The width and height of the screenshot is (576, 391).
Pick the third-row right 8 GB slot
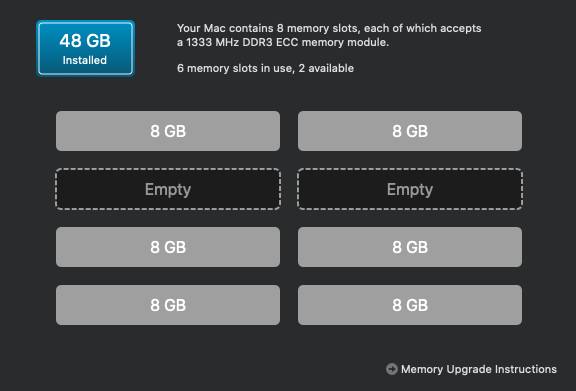[410, 247]
